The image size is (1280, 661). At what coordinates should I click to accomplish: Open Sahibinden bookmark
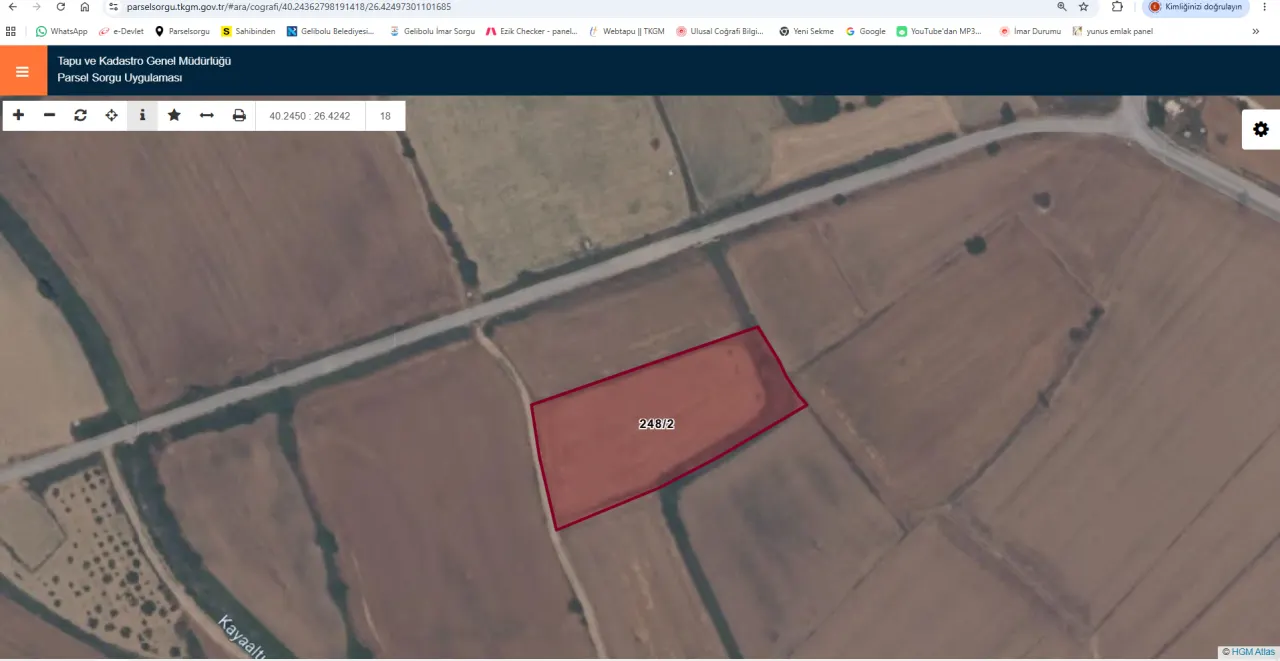click(x=248, y=31)
